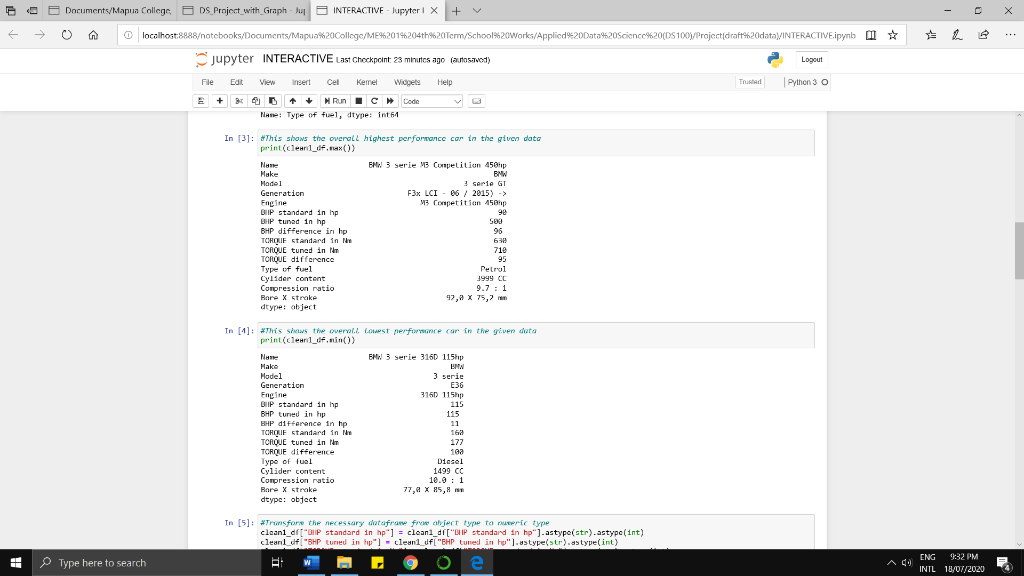Screen dimensions: 1024x576
Task: Restart the kernel using the restart icon
Action: 374,100
